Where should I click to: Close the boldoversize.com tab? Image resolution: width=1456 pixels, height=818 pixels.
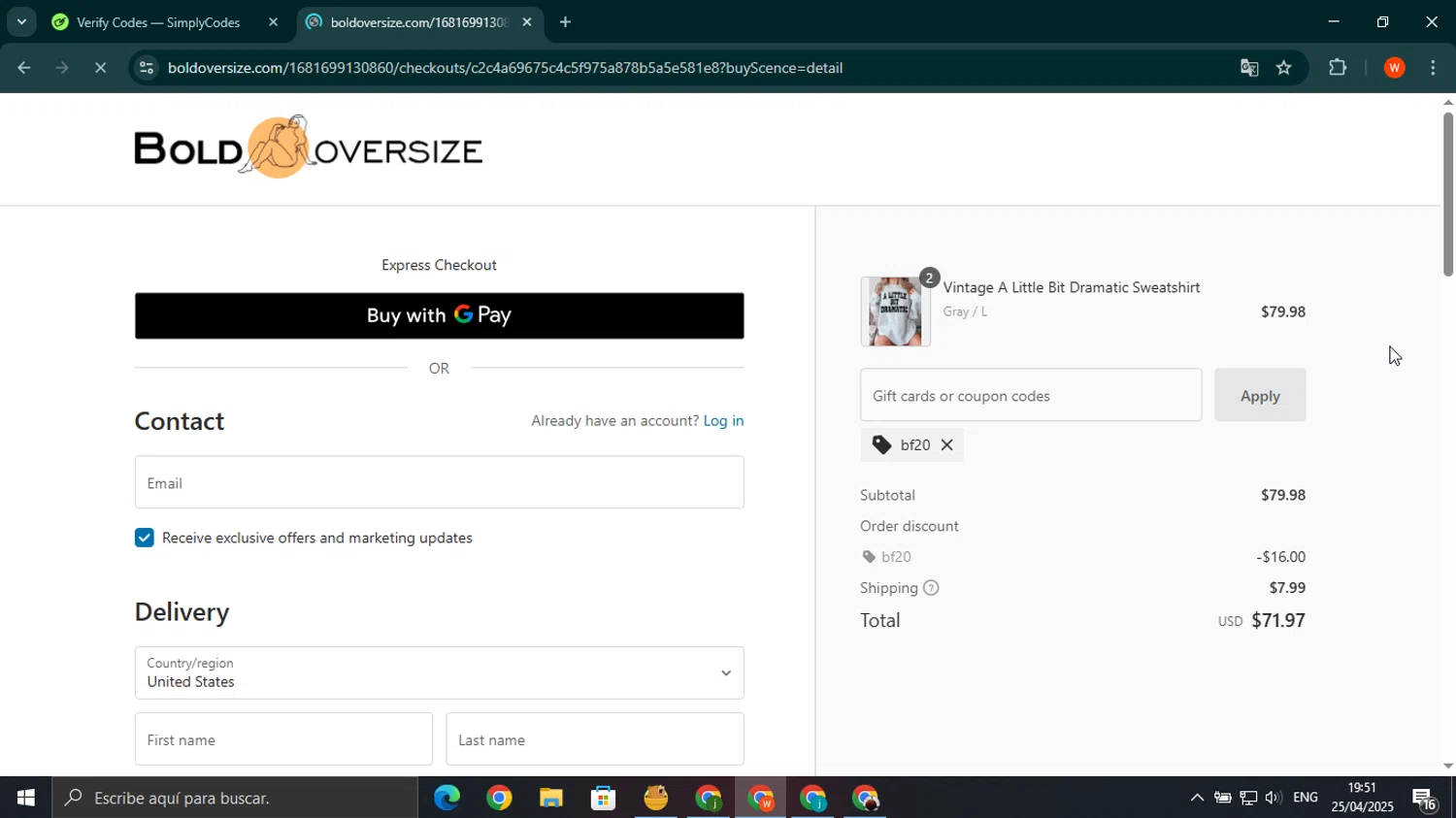coord(527,21)
